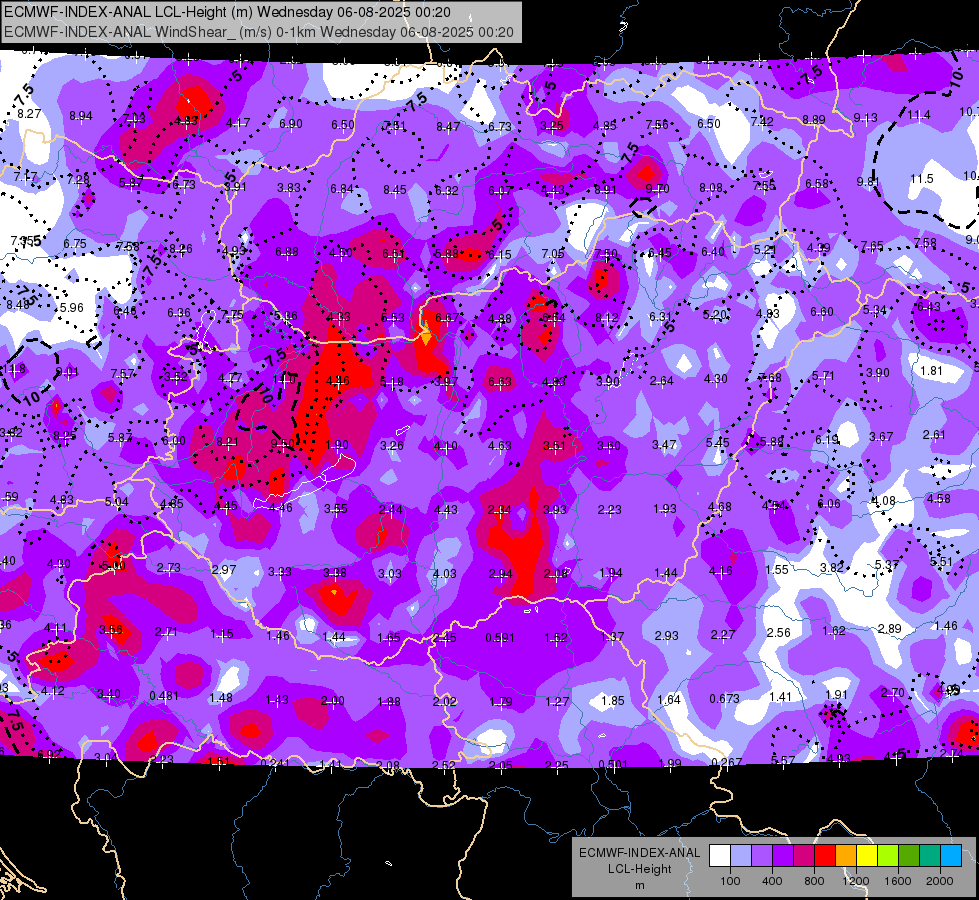Click the grid value '5.71'

pyautogui.click(x=823, y=375)
